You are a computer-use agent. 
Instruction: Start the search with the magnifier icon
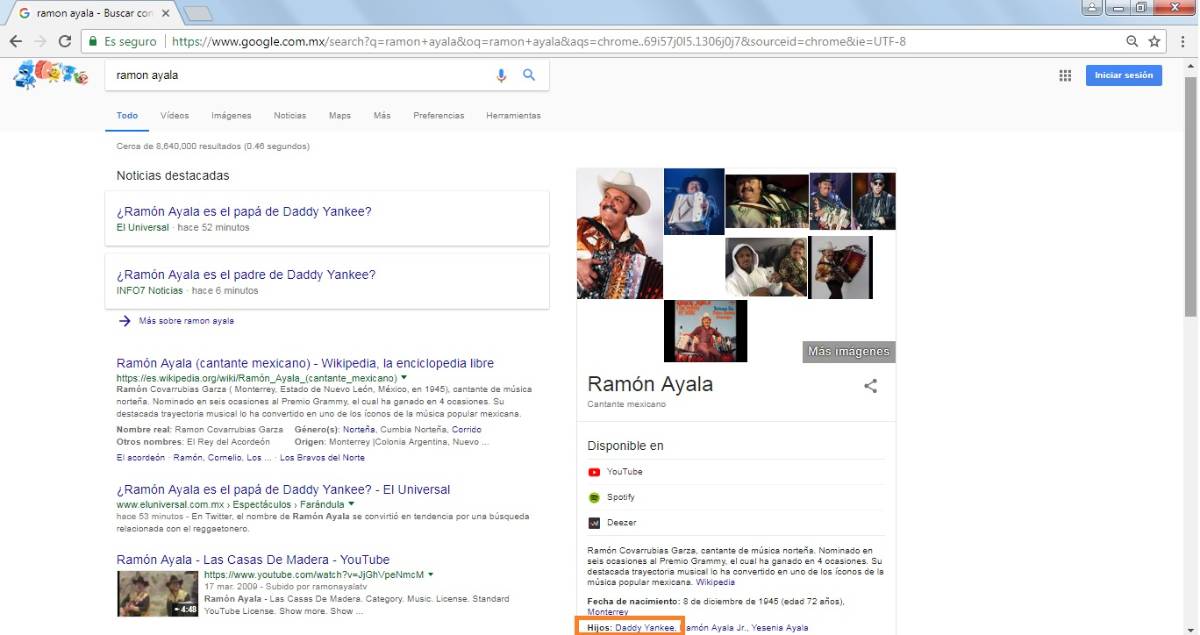pos(529,75)
